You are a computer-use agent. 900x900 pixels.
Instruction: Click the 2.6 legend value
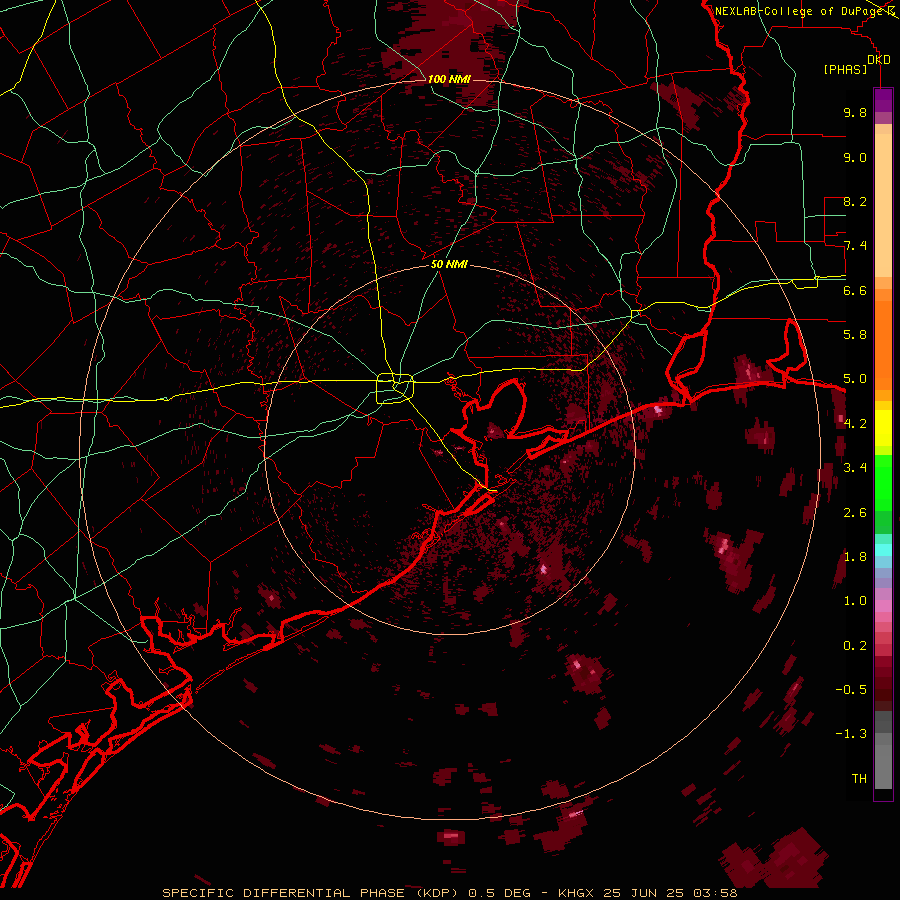click(x=855, y=513)
